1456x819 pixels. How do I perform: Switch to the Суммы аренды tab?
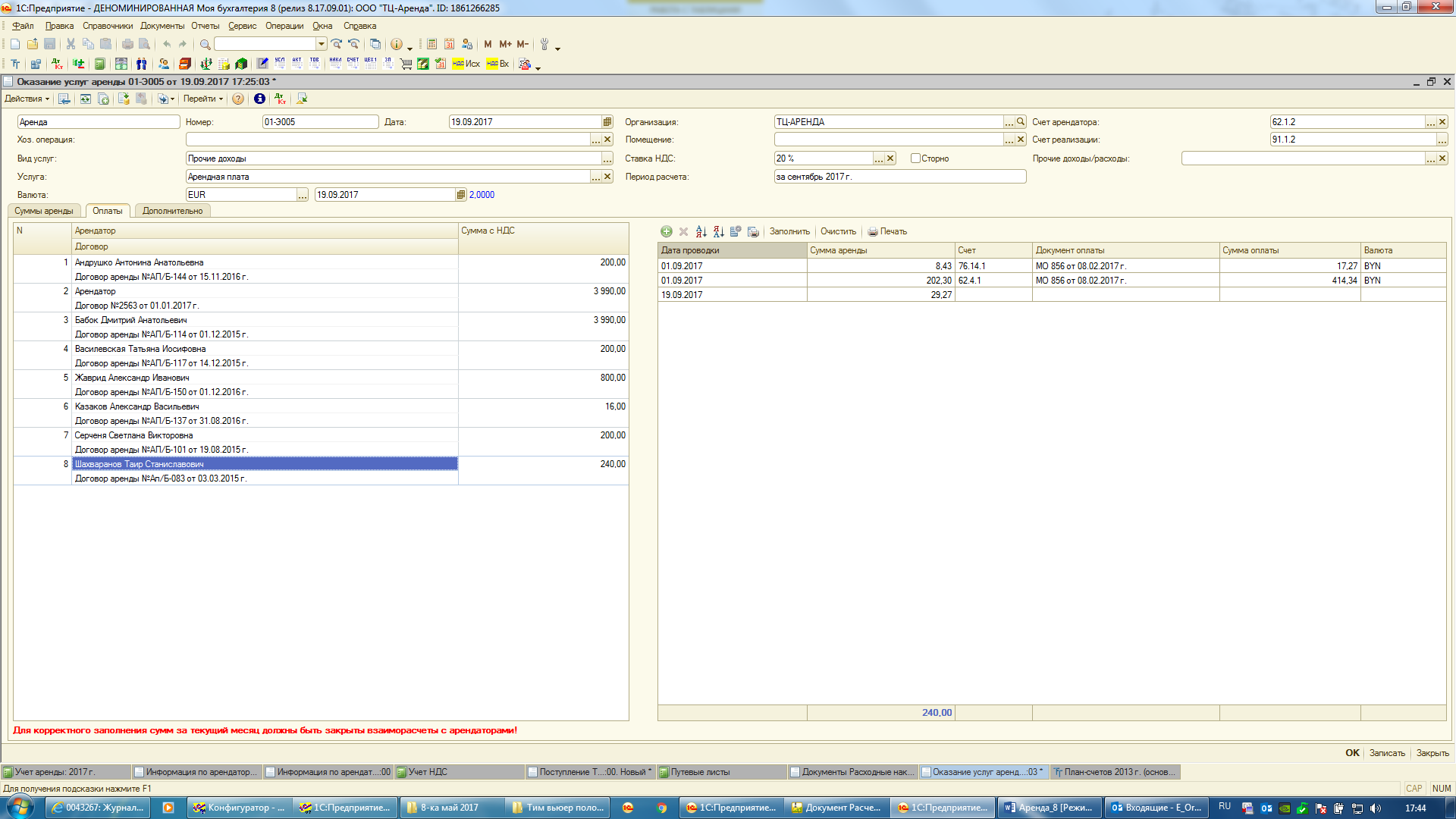point(44,211)
